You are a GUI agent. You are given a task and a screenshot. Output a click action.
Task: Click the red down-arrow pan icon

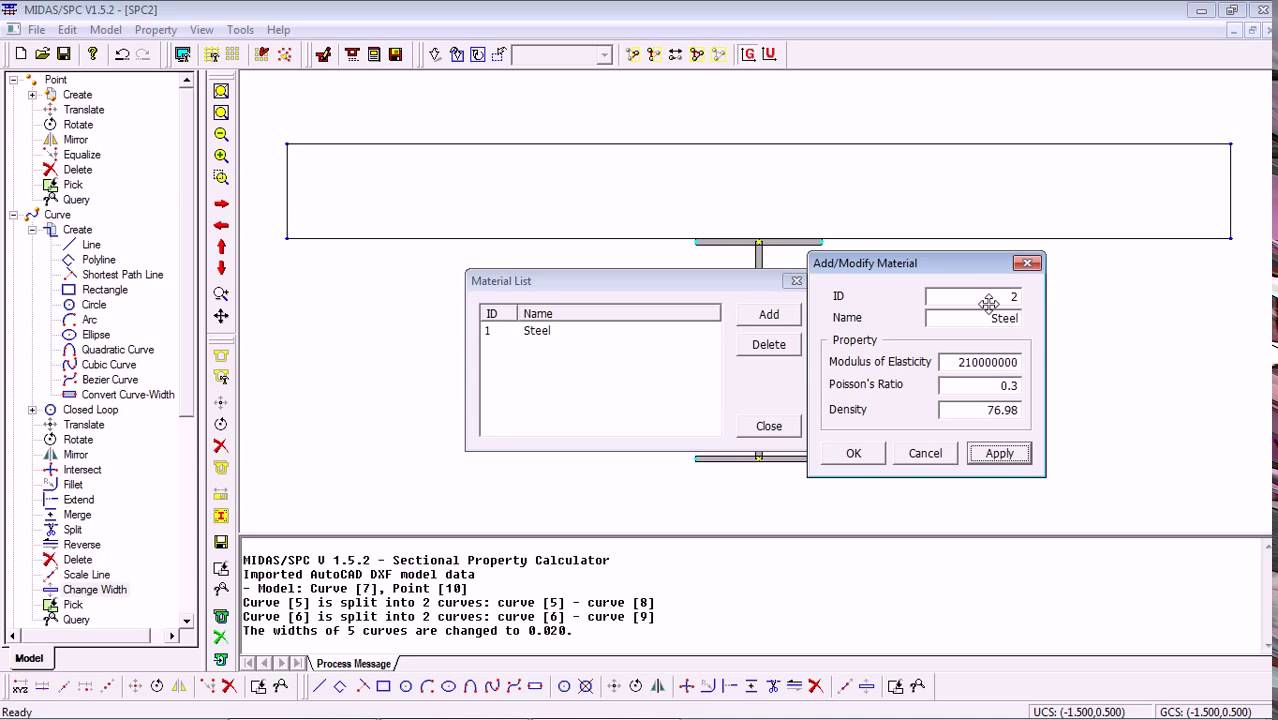pyautogui.click(x=221, y=268)
